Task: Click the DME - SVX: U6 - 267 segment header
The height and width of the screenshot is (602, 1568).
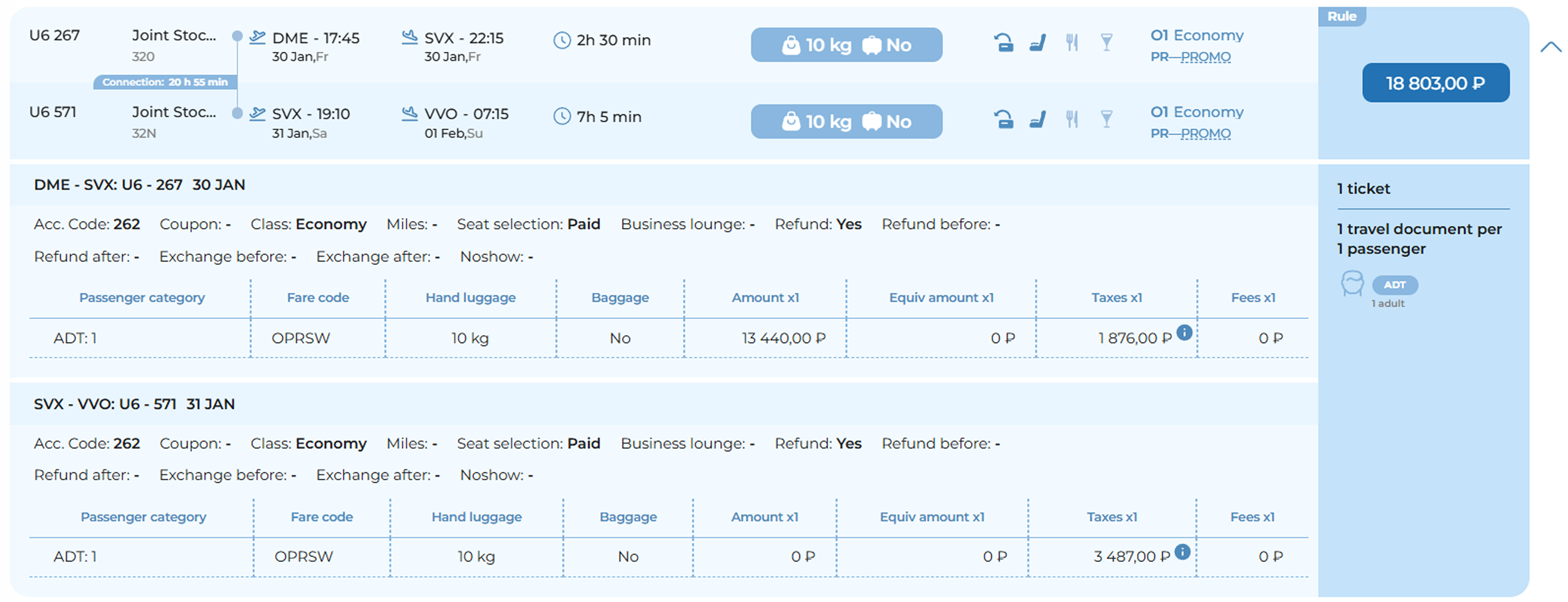Action: click(139, 185)
